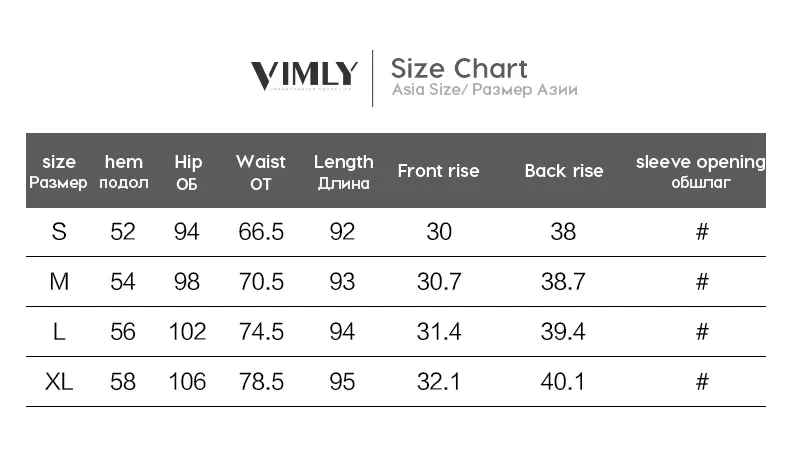Click the Back rise column header
Image resolution: width=790 pixels, height=450 pixels.
[564, 171]
